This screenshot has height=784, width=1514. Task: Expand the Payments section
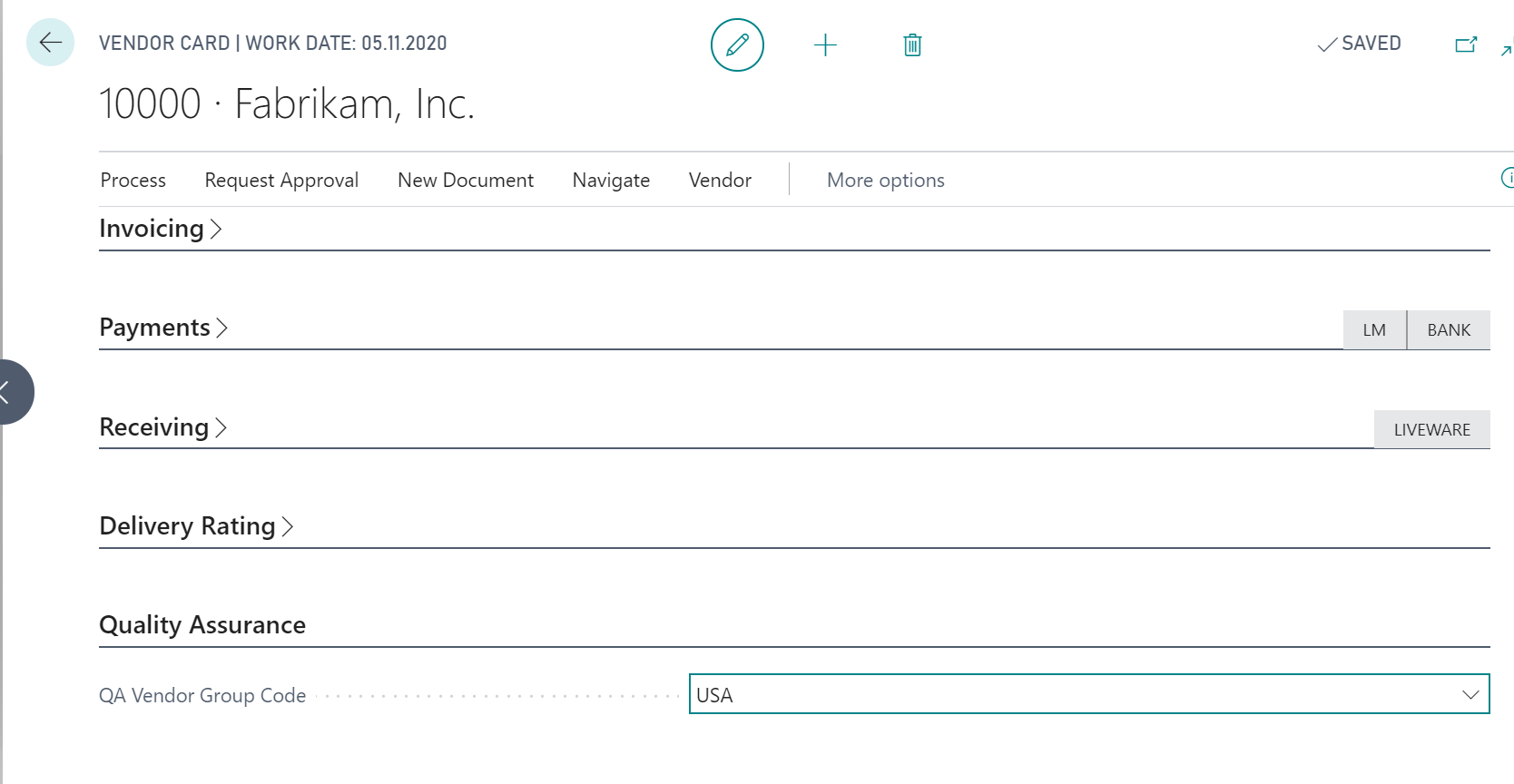(x=163, y=328)
